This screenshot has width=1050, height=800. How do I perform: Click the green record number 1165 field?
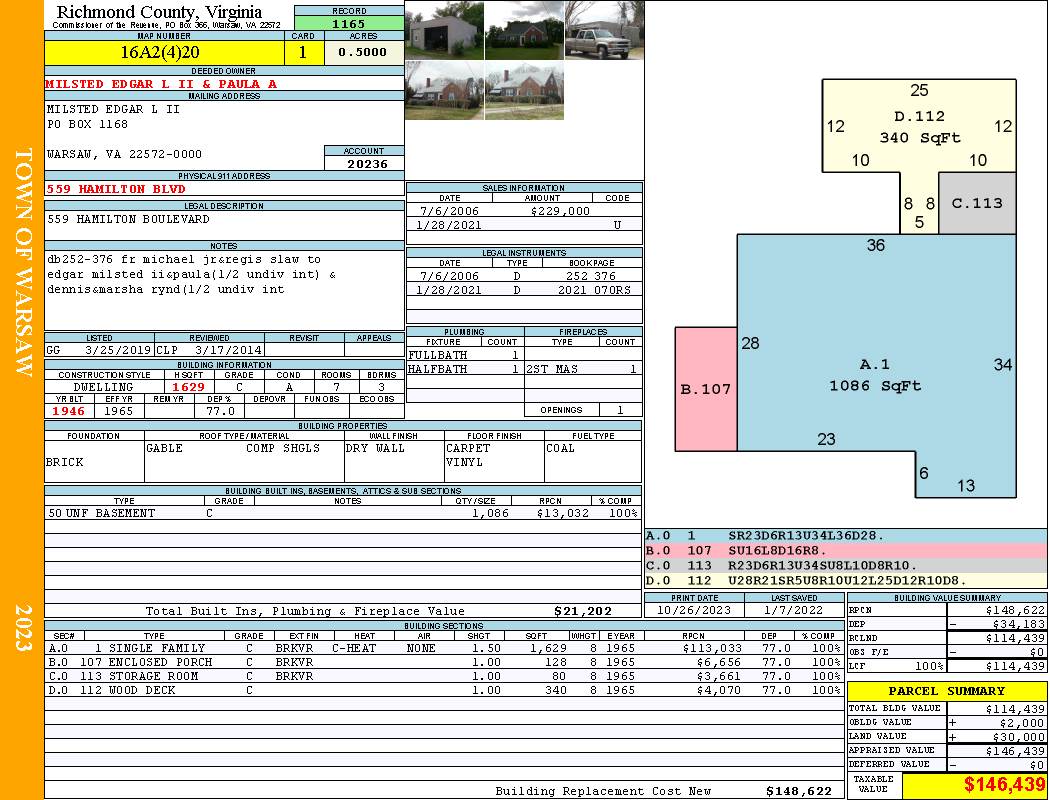click(x=349, y=22)
